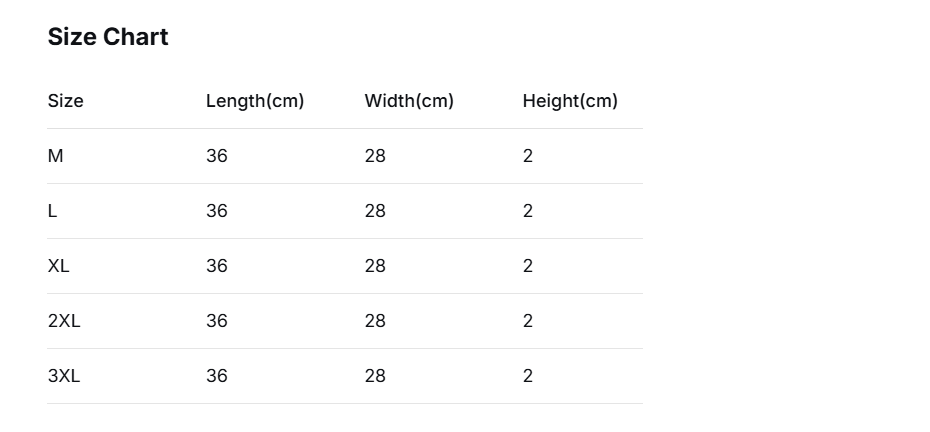Click the M size label
Screen dimensions: 930x432
tap(56, 156)
